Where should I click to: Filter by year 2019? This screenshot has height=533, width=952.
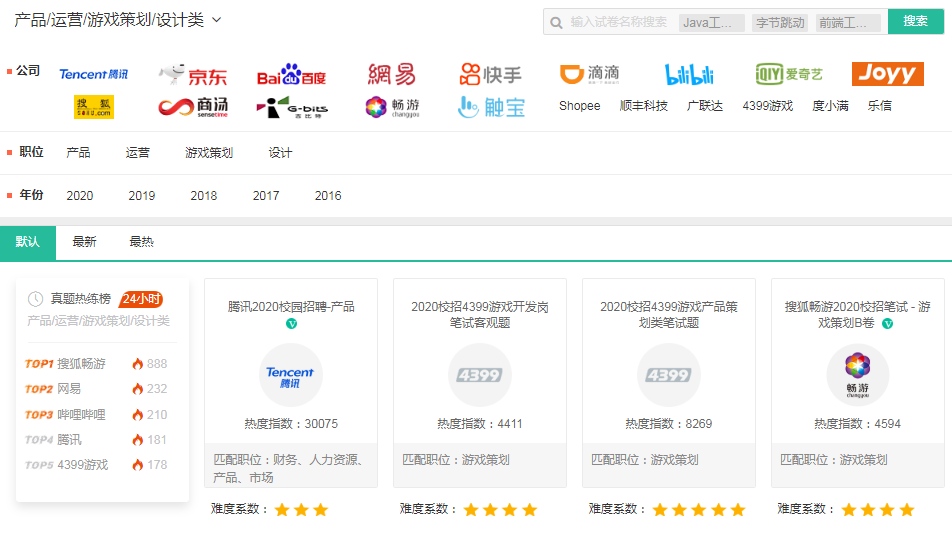click(141, 196)
